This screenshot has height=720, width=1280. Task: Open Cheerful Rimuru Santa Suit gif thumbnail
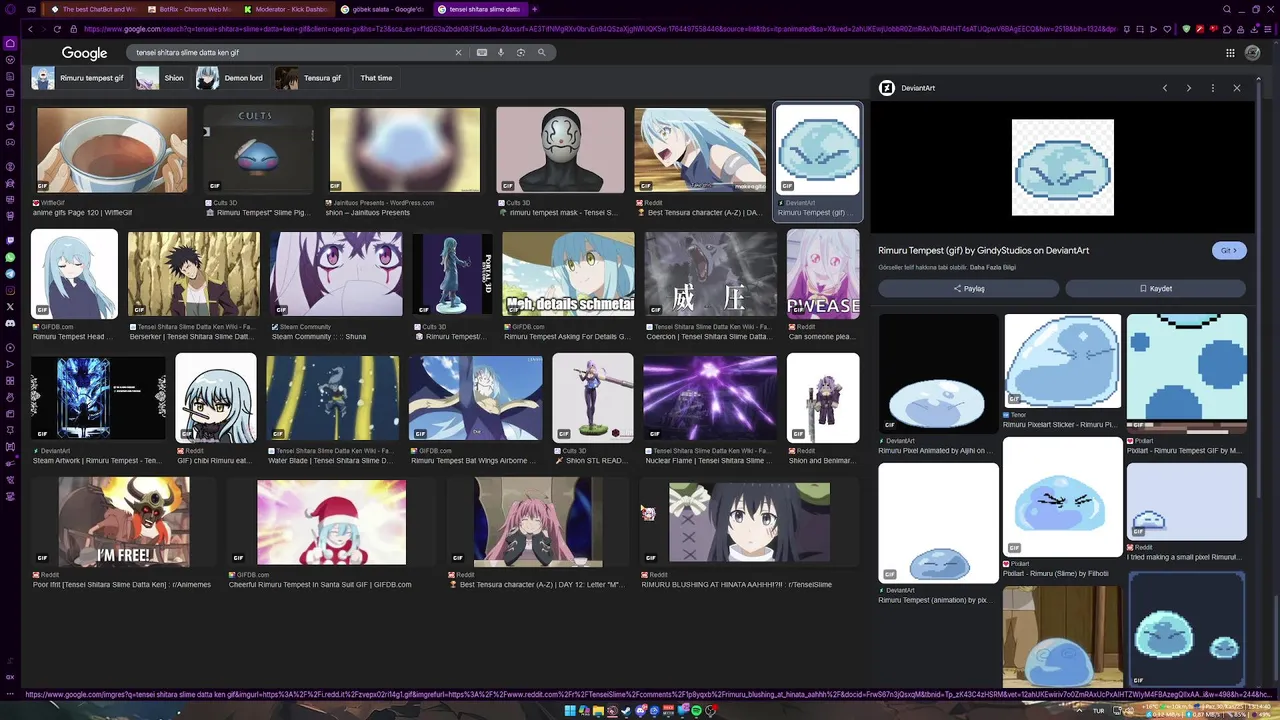point(331,522)
